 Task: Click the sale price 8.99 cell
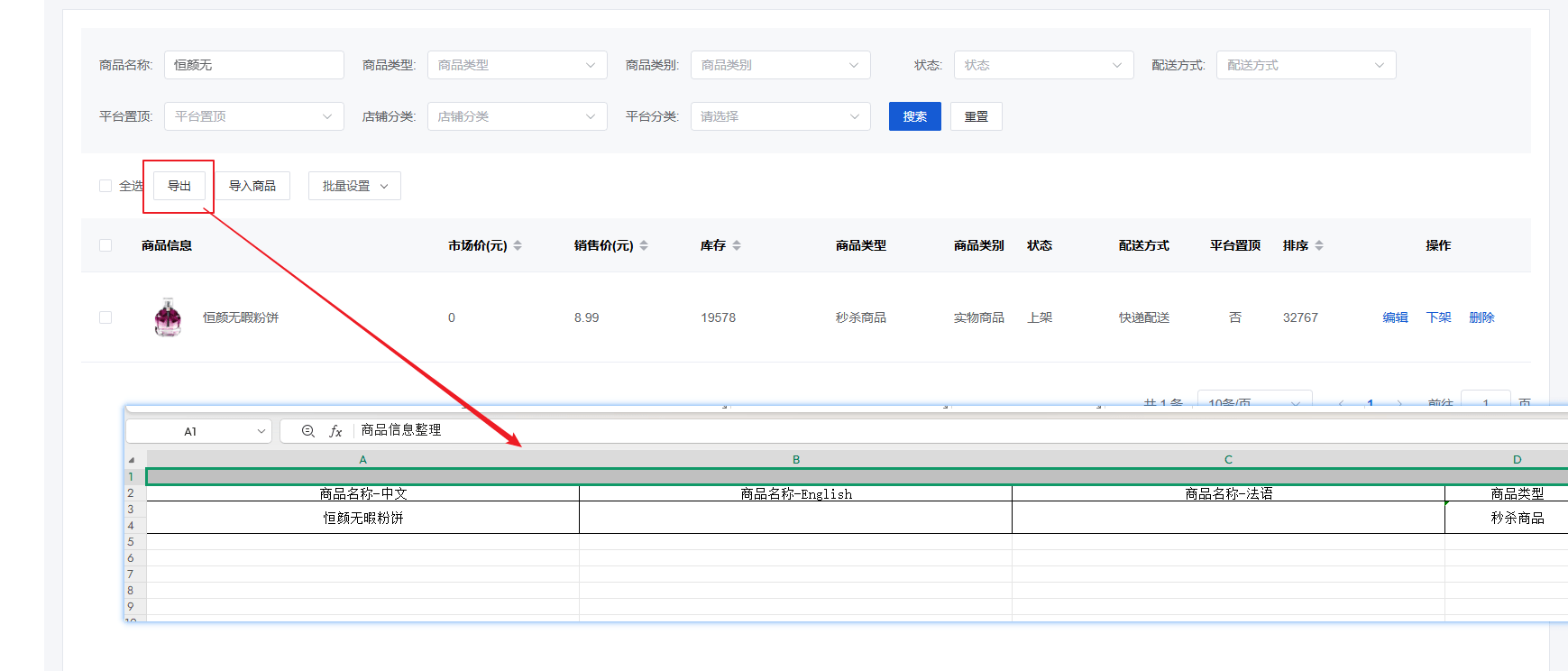[587, 317]
